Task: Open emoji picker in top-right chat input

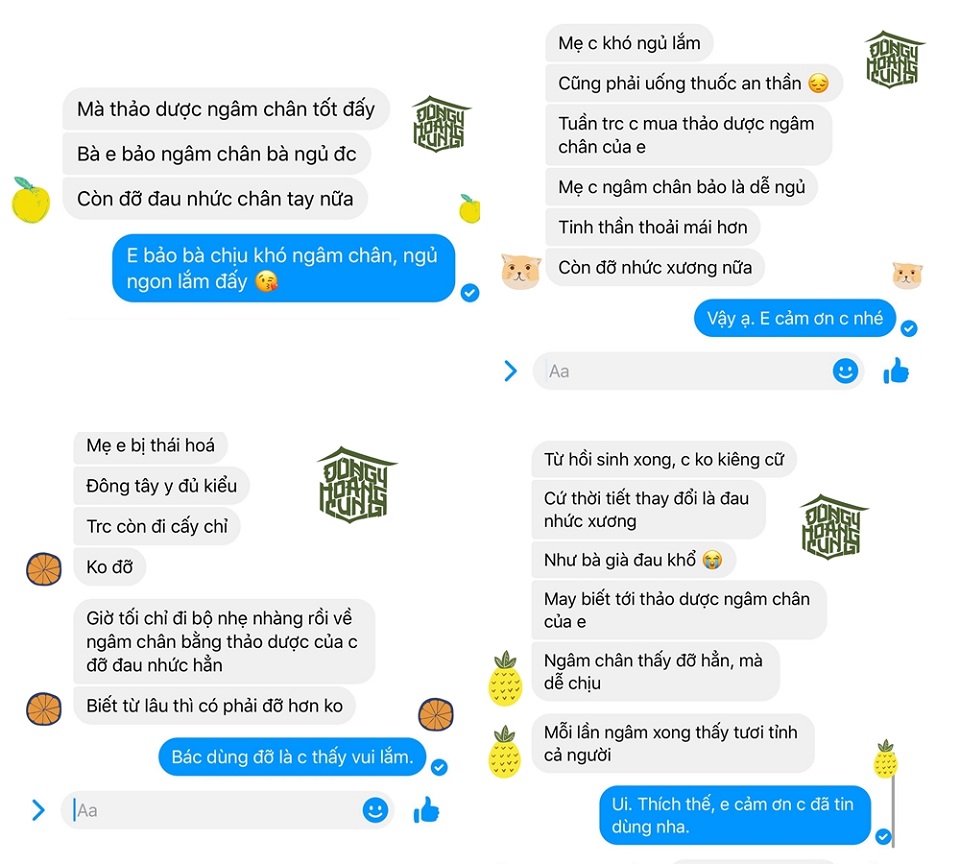Action: tap(845, 371)
